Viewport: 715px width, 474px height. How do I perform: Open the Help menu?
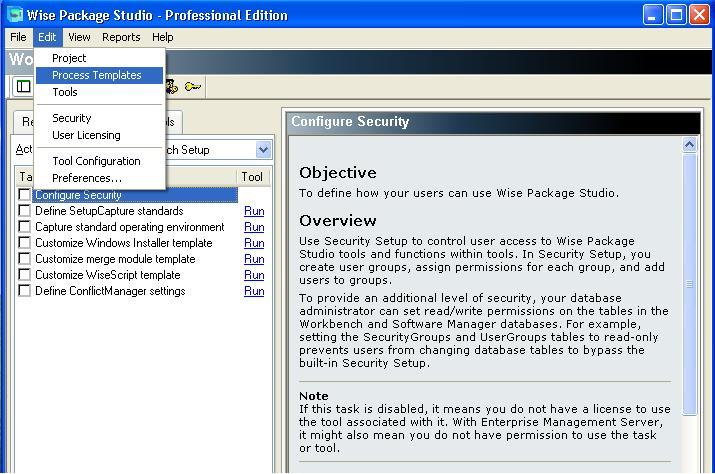pyautogui.click(x=163, y=37)
